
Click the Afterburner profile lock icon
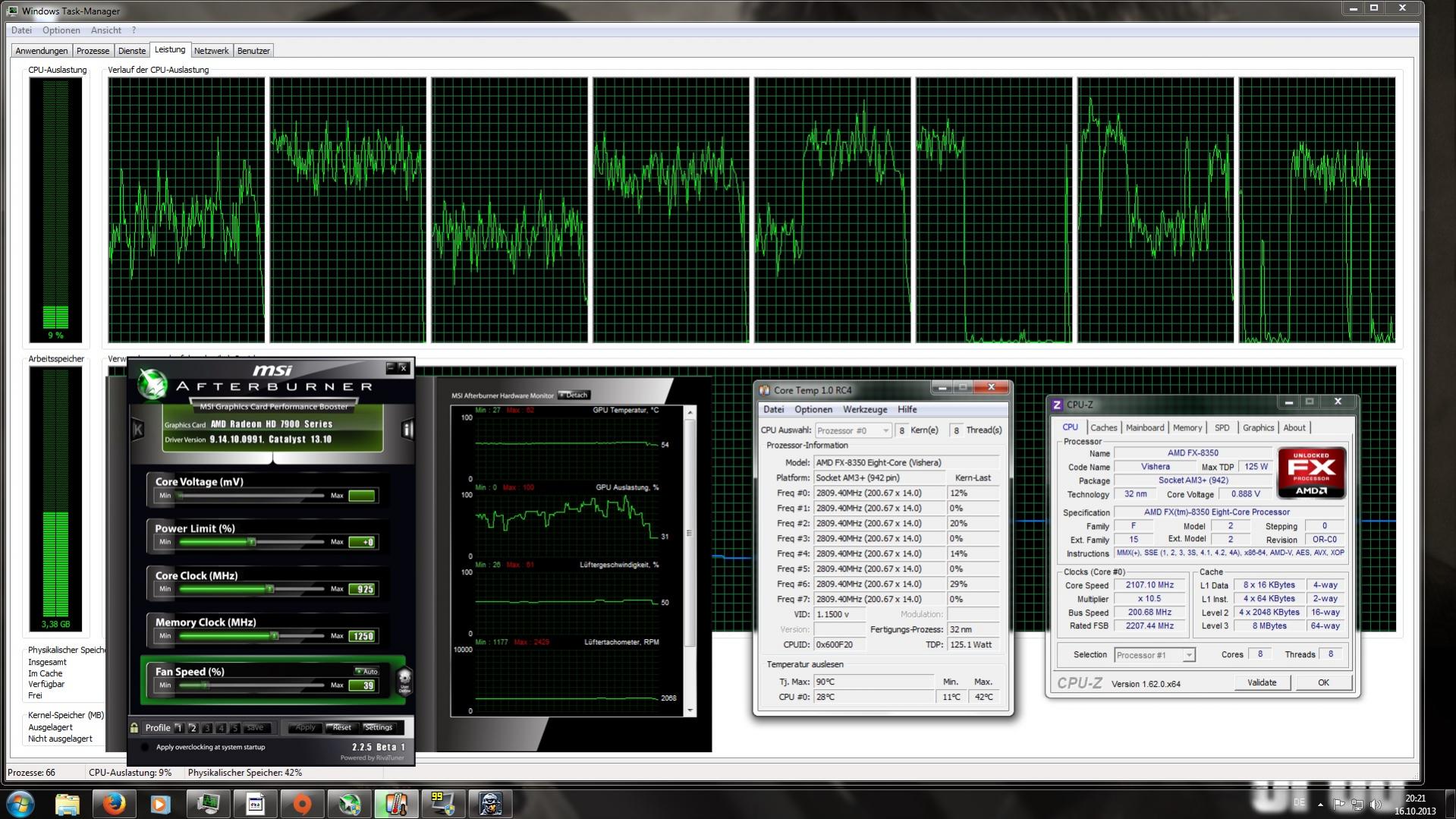(134, 727)
